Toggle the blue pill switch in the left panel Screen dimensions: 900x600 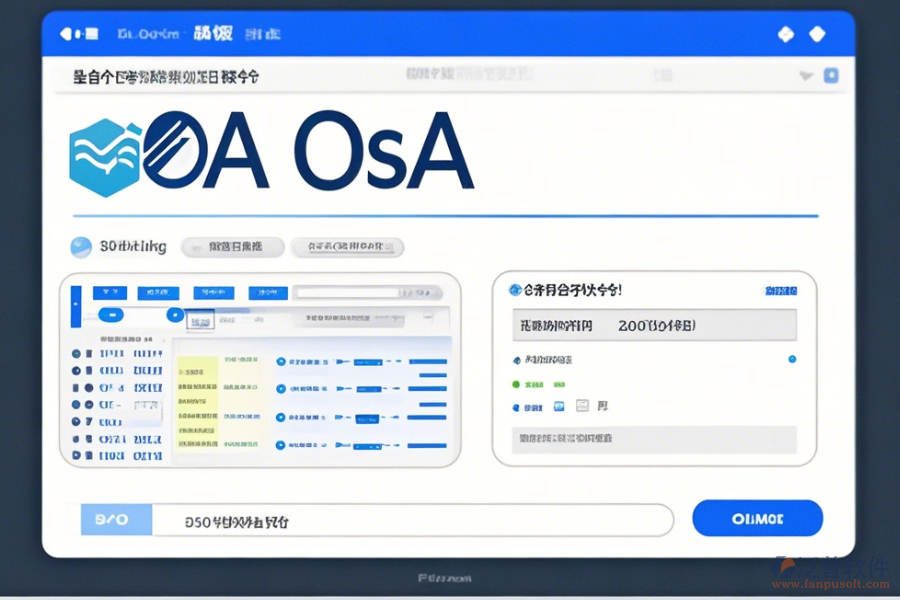pos(111,315)
